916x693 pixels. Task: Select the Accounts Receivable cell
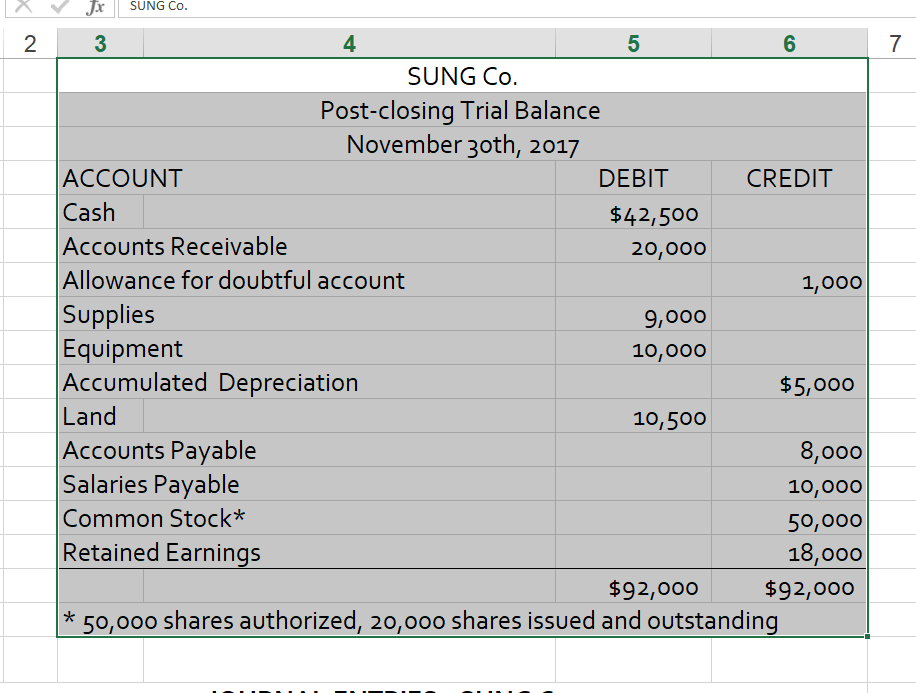tap(307, 245)
